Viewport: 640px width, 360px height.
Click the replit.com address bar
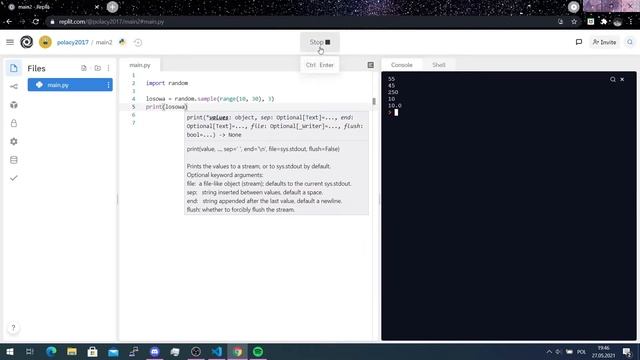click(302, 22)
